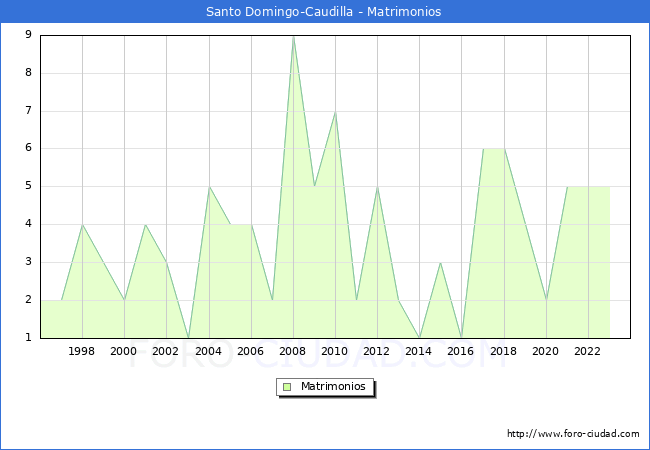The image size is (650, 450).
Task: Select the 2016 x-axis label
Action: tap(461, 351)
